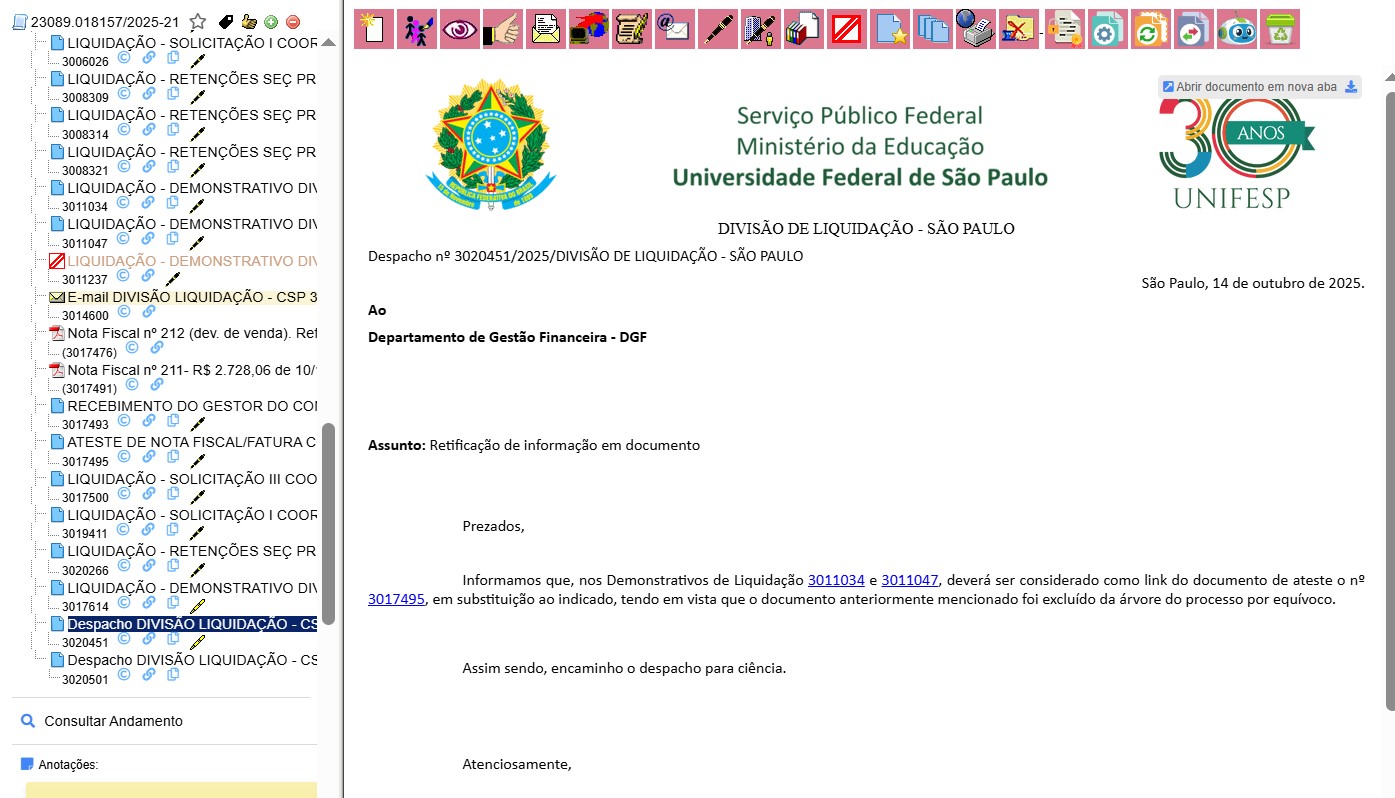Collapse all tree items with red minus
Image resolution: width=1395 pixels, height=798 pixels.
click(293, 22)
